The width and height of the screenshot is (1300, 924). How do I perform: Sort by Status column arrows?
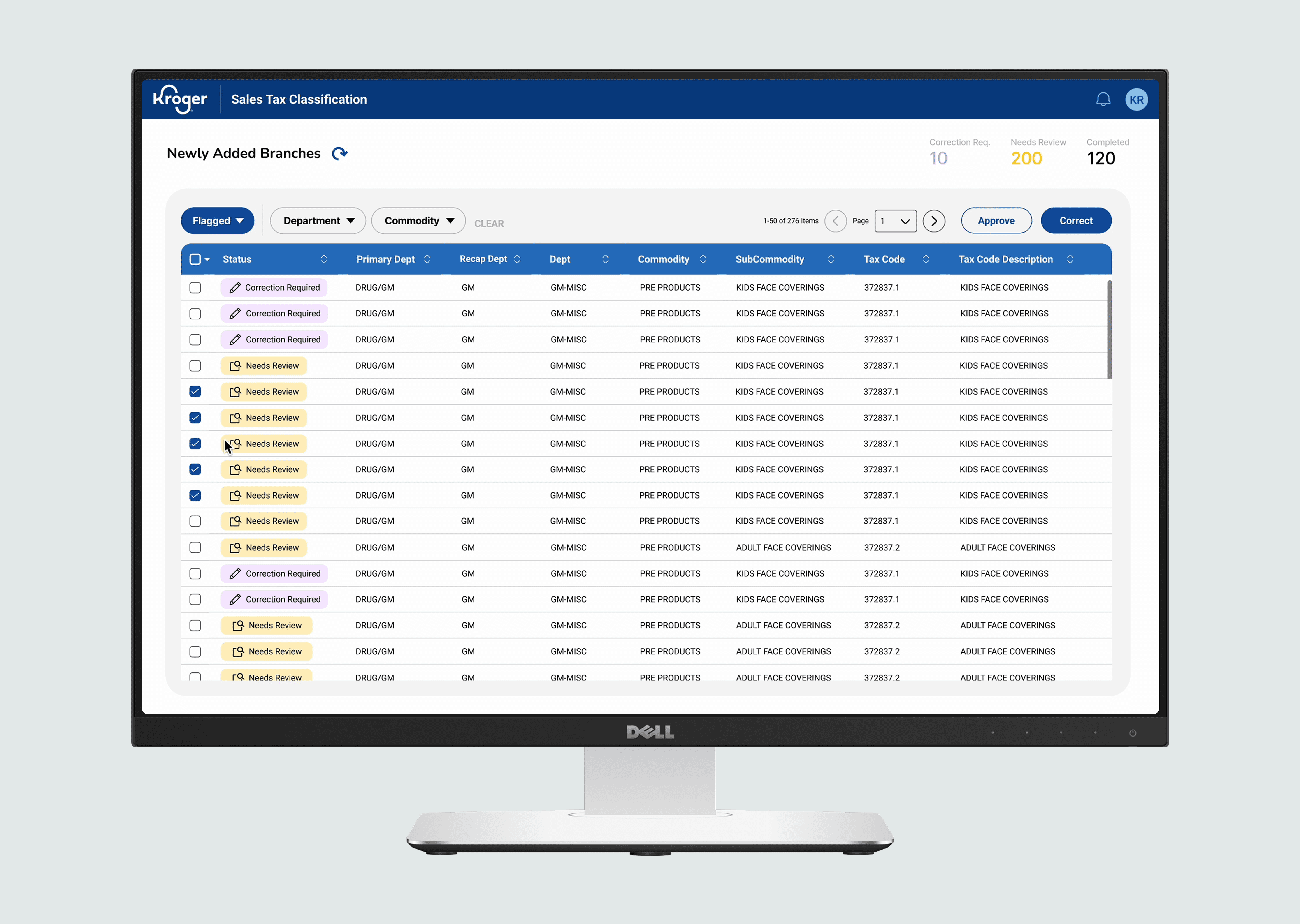coord(324,259)
